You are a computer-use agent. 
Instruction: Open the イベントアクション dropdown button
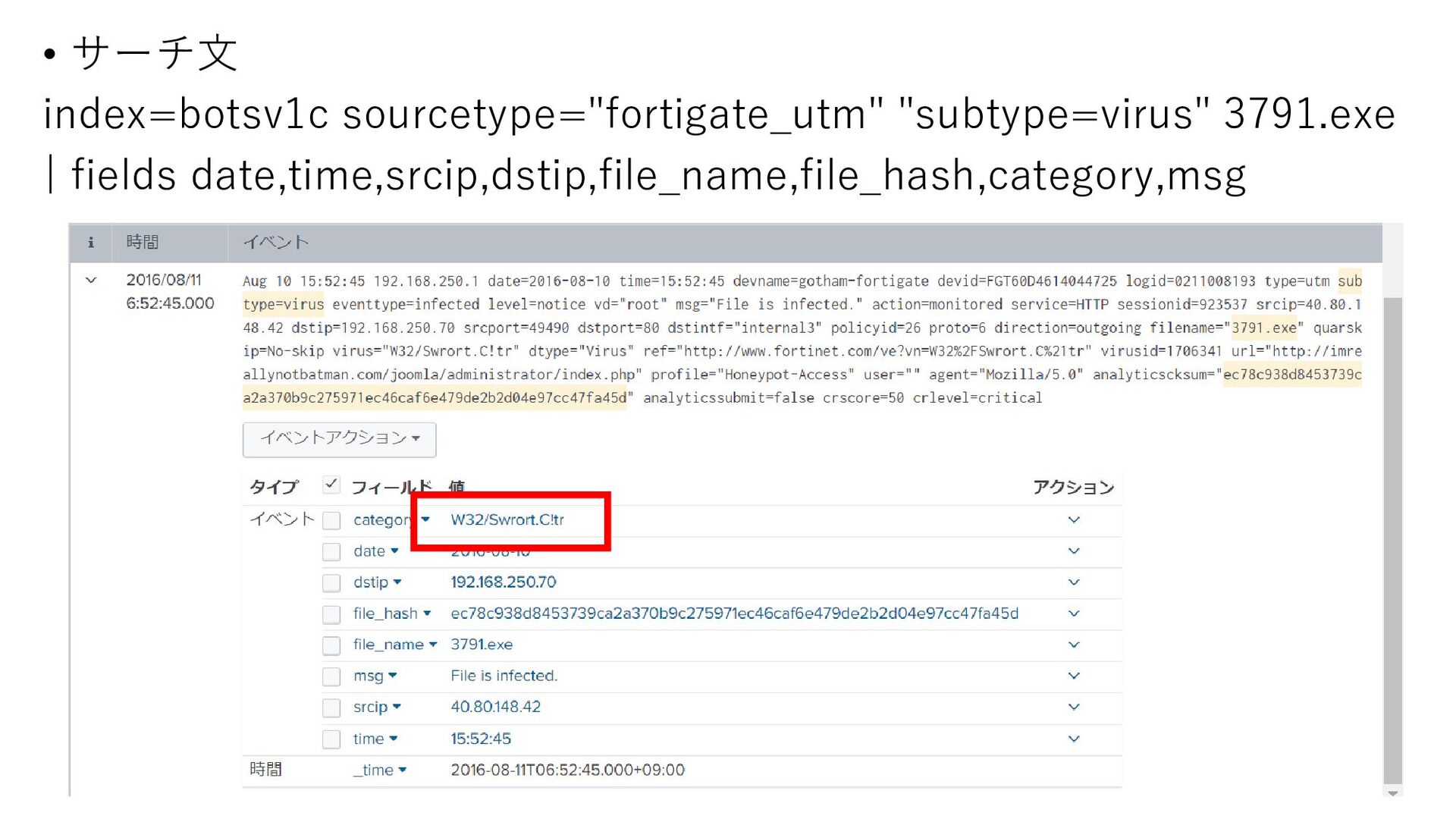click(339, 438)
